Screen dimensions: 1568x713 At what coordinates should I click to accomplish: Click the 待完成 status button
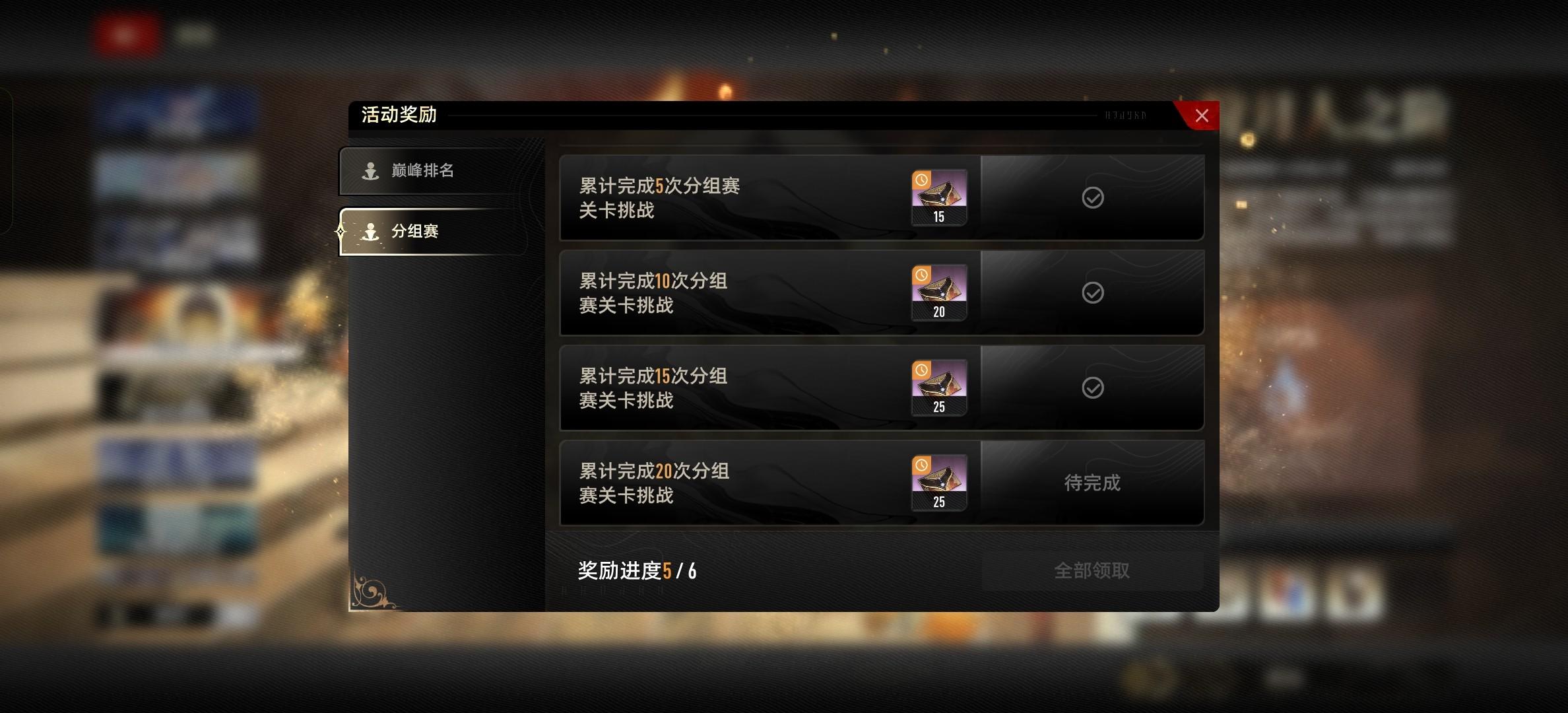click(1092, 483)
